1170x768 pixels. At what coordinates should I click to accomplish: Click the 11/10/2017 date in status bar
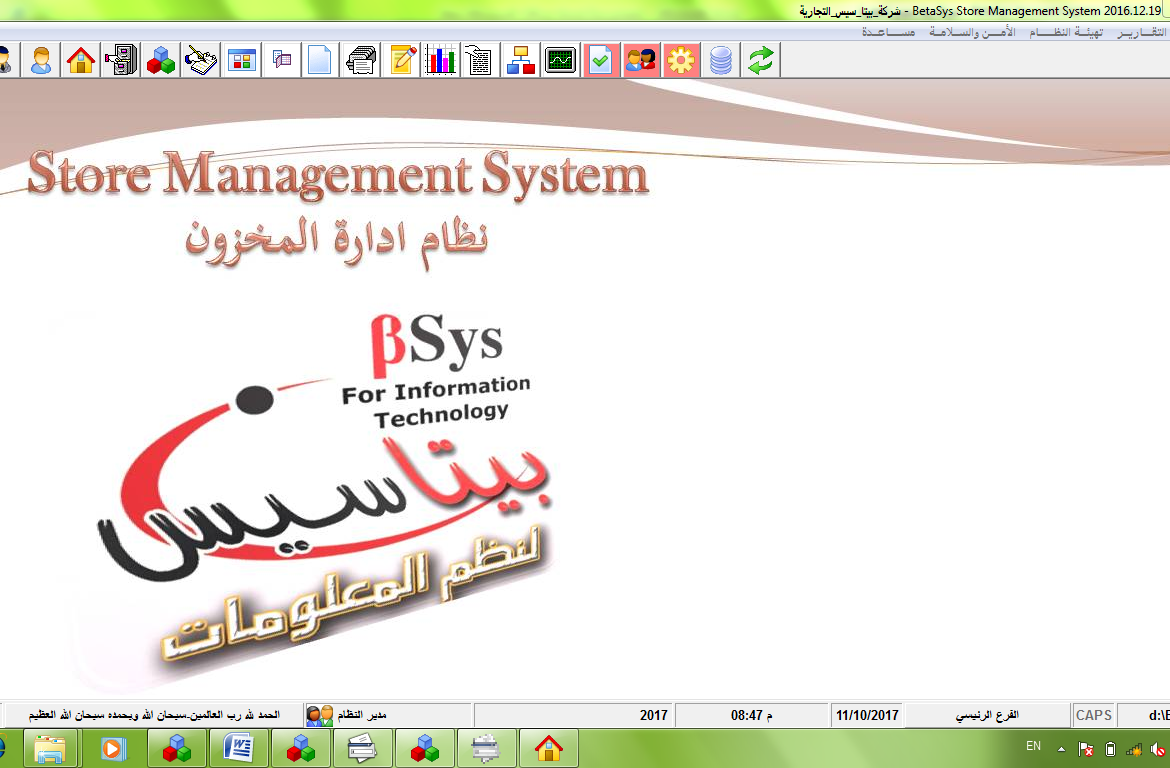click(x=867, y=715)
